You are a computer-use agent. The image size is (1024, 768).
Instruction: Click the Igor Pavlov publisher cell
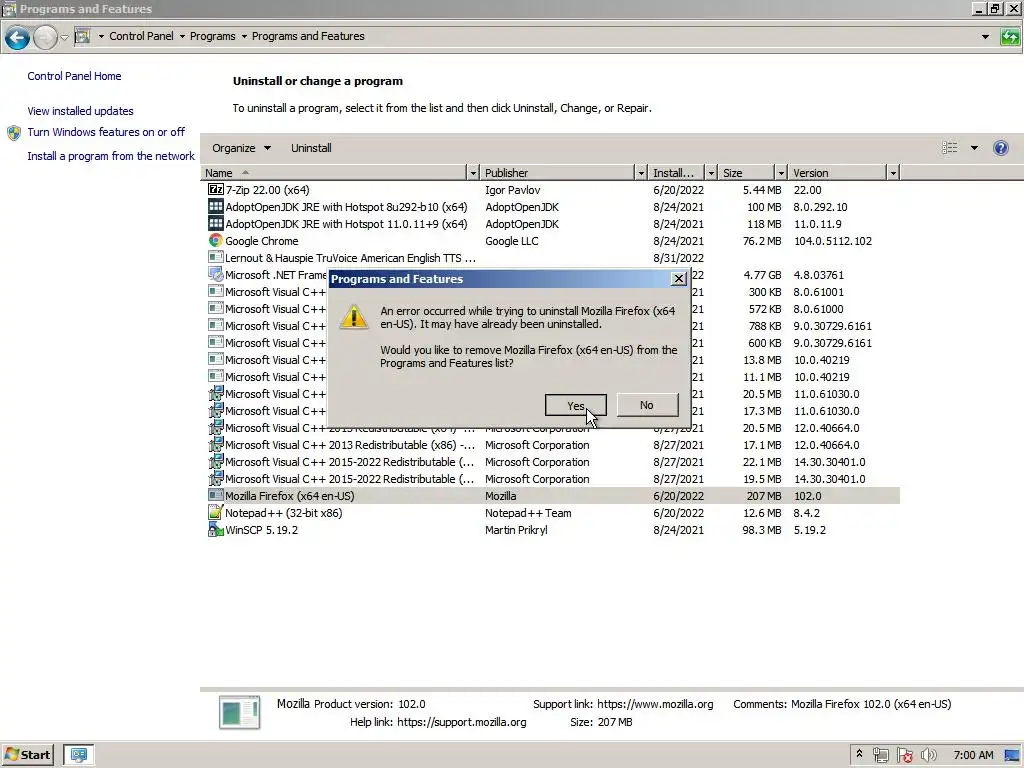[x=513, y=190]
